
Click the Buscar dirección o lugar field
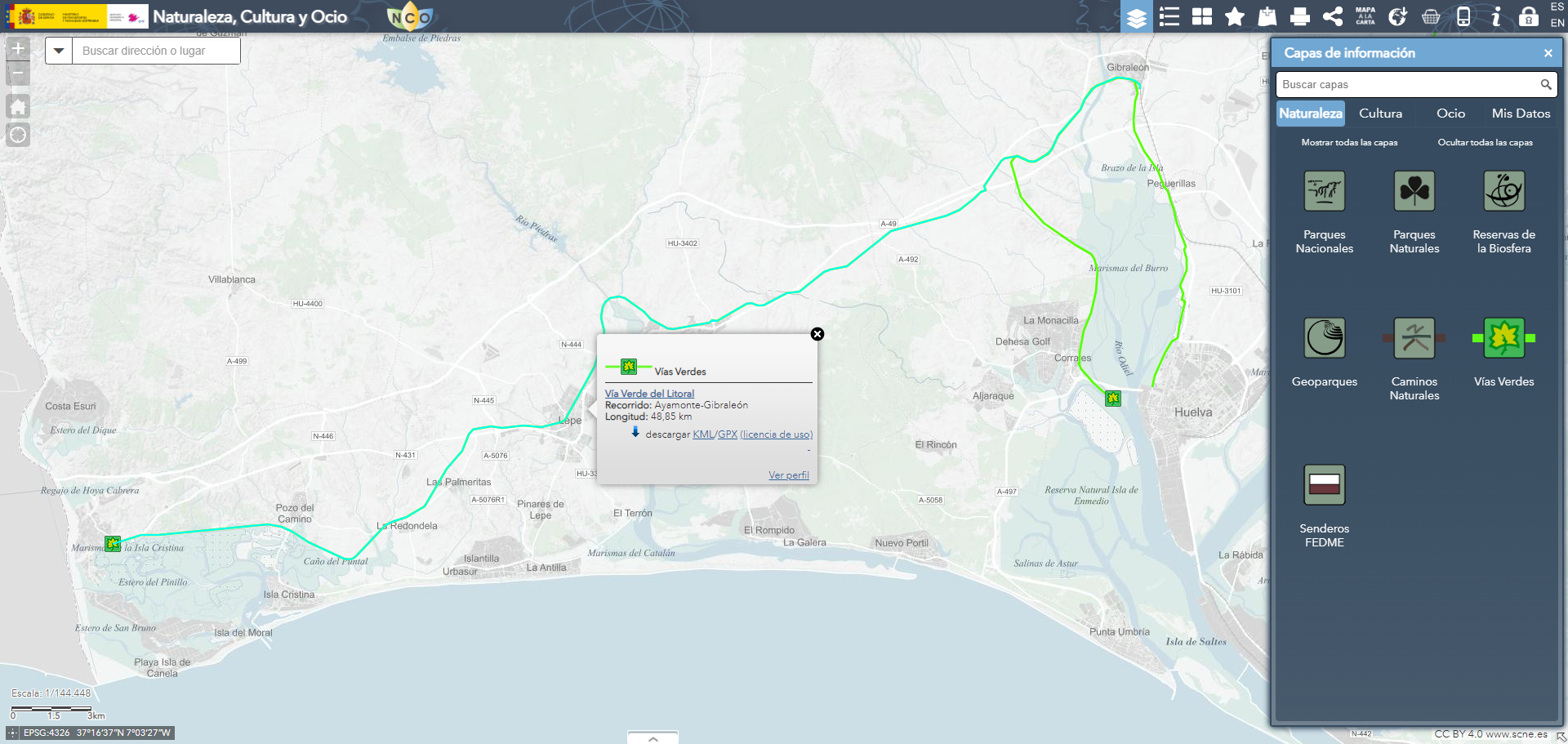tap(157, 51)
